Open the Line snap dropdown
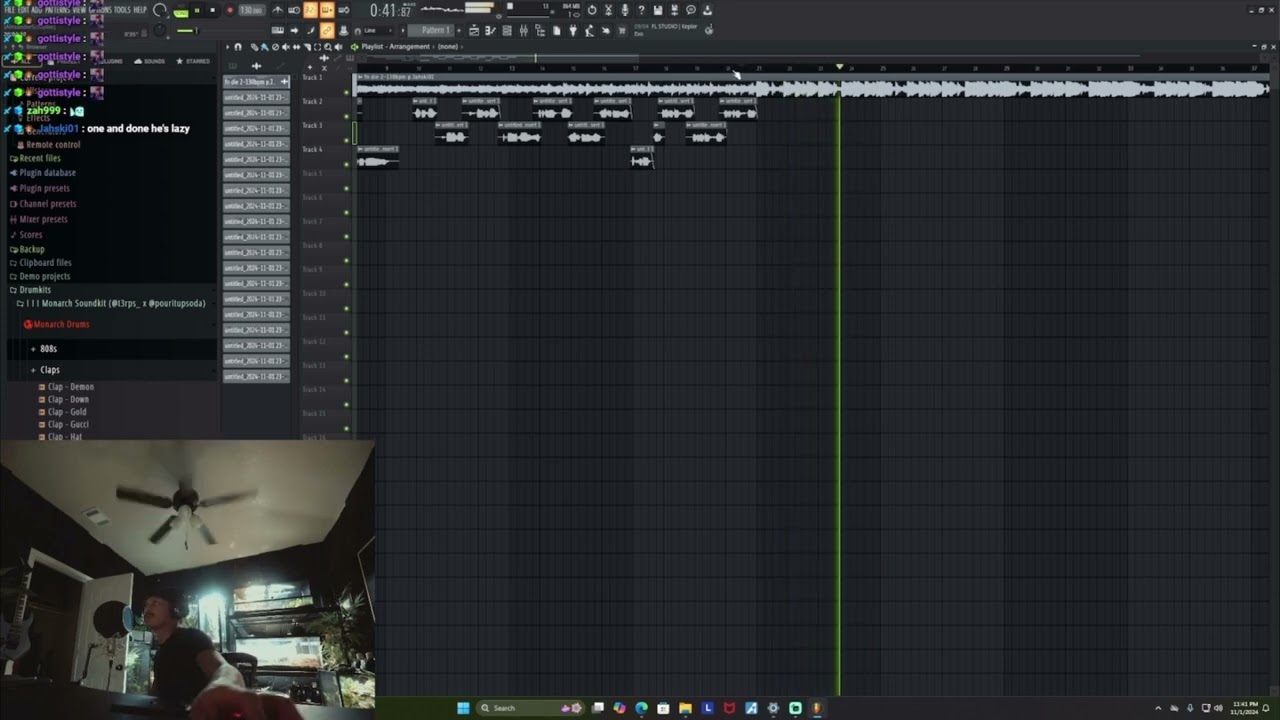Screen dimensions: 1280x720 tap(378, 30)
